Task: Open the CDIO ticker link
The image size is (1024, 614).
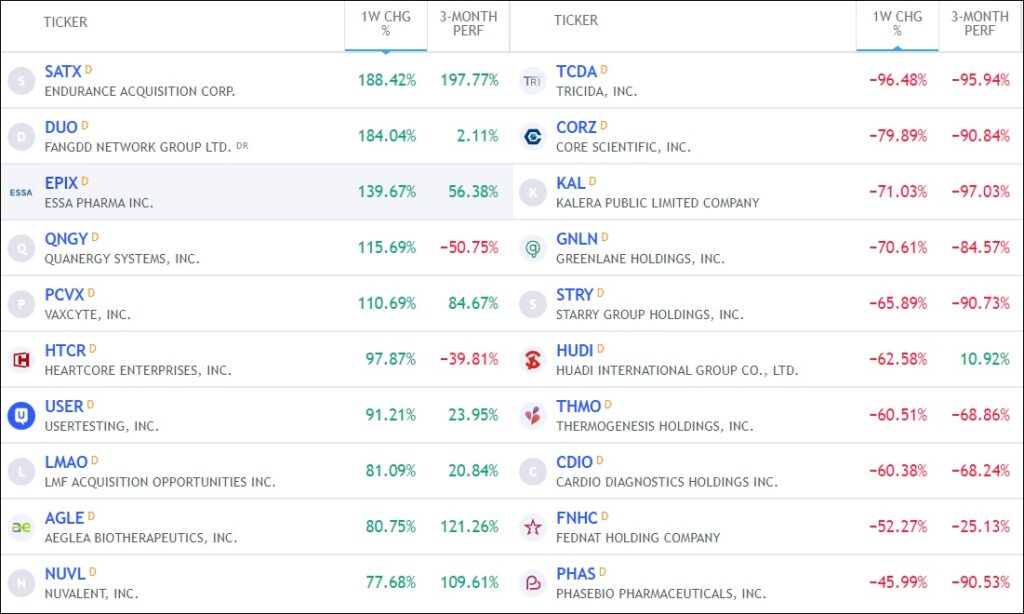Action: (574, 462)
